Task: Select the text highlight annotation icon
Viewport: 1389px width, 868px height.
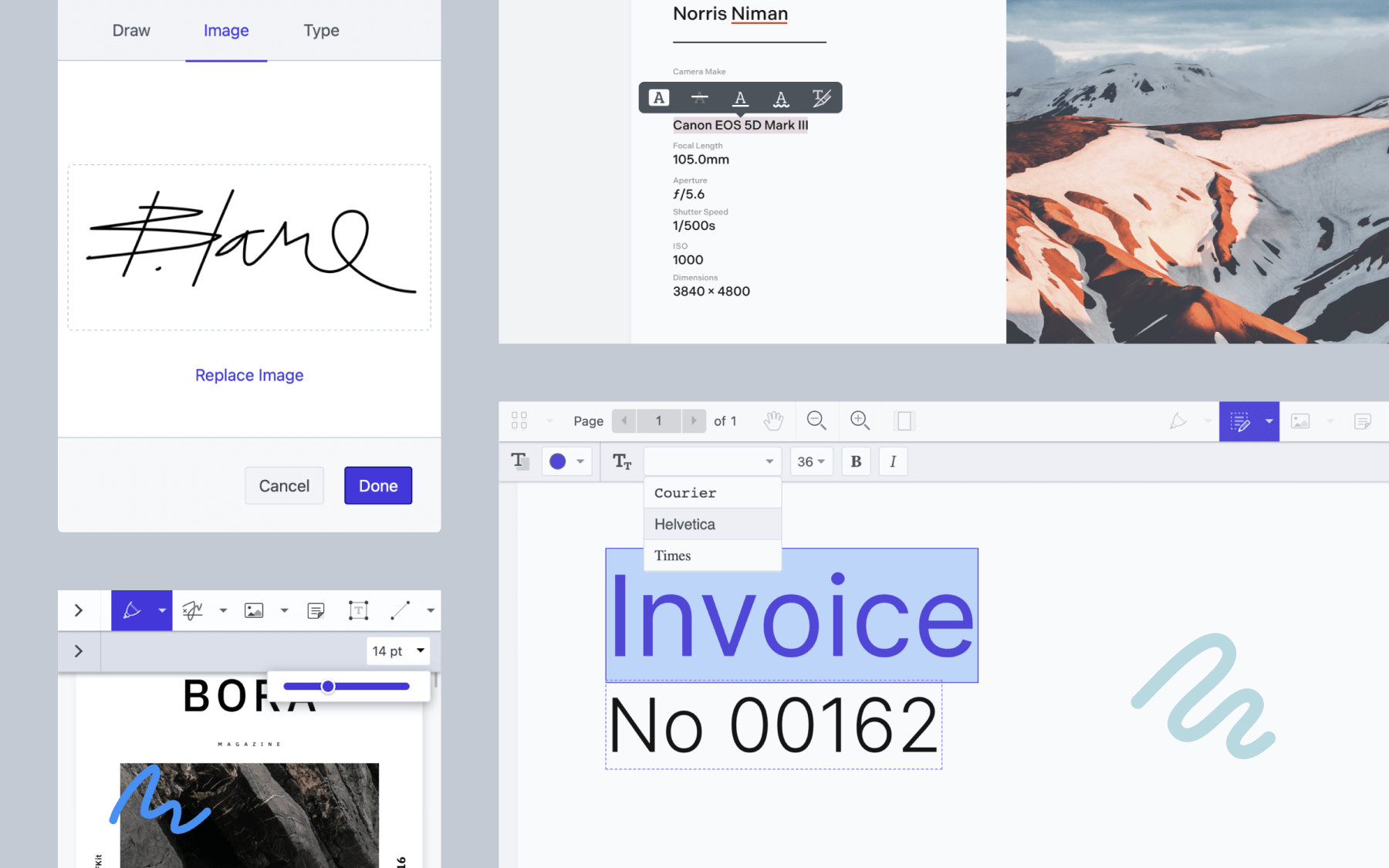Action: pos(659,98)
